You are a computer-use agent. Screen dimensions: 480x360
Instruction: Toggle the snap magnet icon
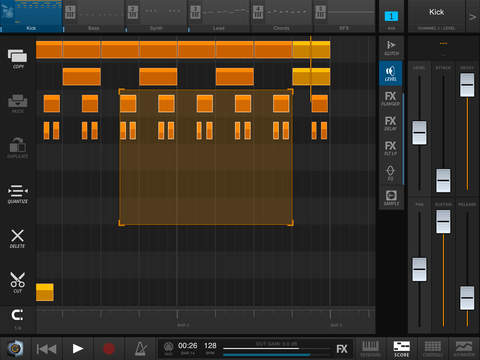[17, 318]
